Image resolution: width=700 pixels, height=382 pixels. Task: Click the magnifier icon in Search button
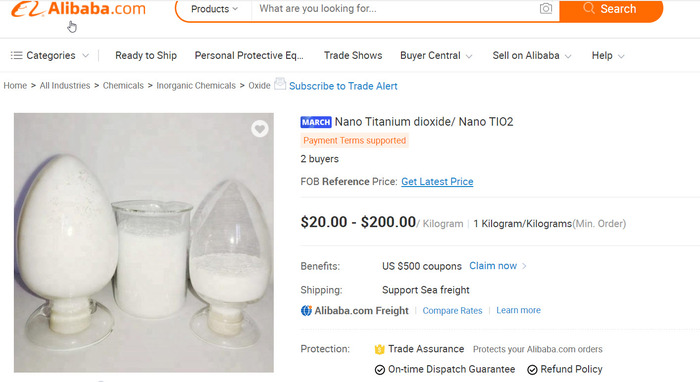pos(589,8)
